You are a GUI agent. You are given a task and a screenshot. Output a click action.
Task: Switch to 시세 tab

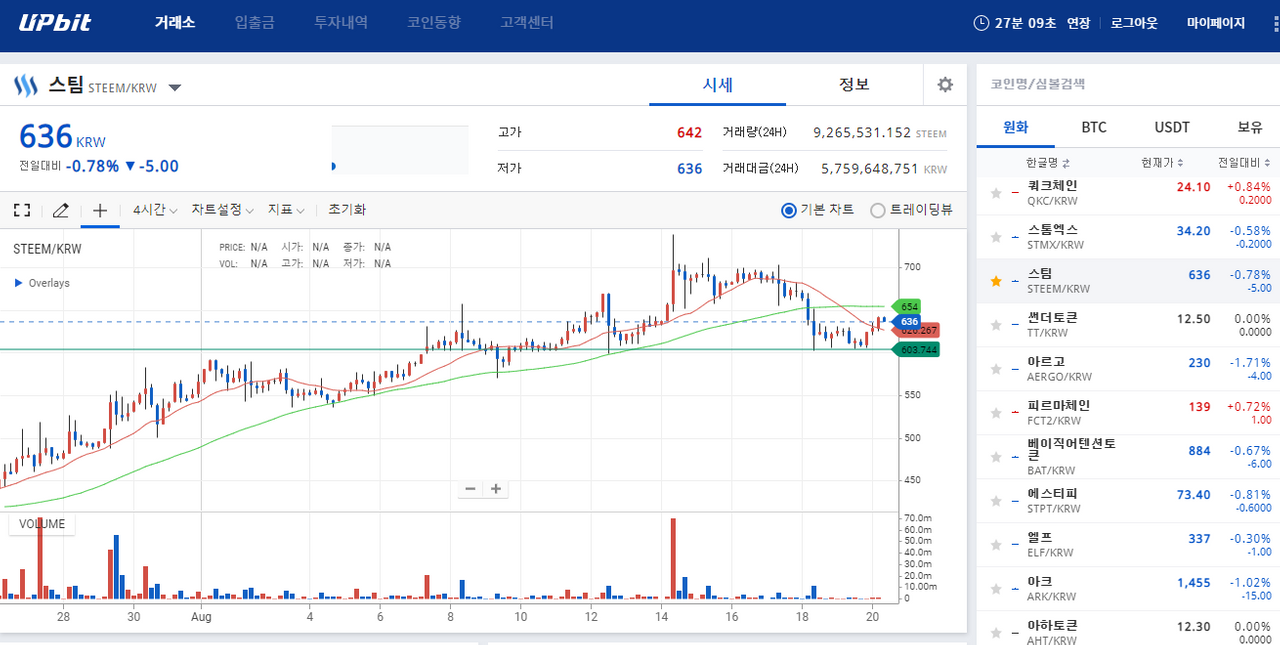click(x=717, y=85)
